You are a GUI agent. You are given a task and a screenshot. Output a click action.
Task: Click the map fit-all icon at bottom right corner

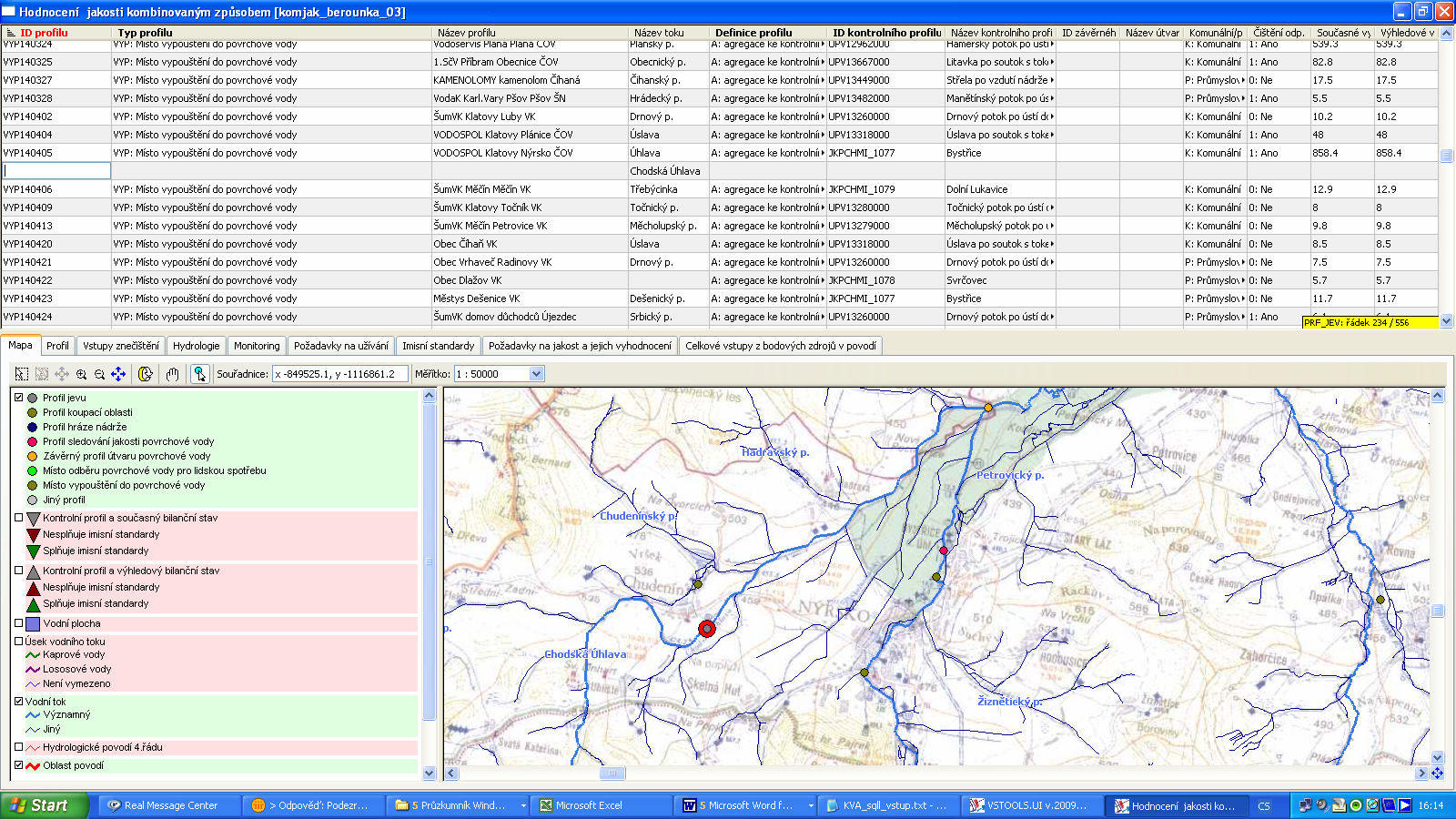[x=1438, y=773]
